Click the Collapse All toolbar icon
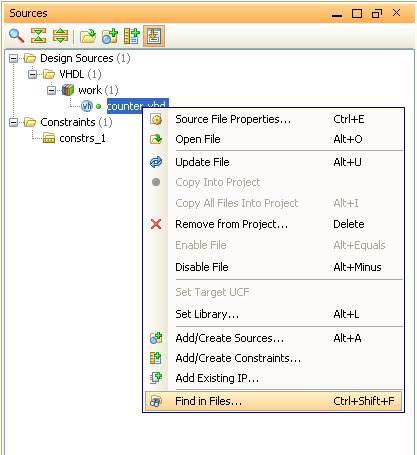 pos(38,36)
